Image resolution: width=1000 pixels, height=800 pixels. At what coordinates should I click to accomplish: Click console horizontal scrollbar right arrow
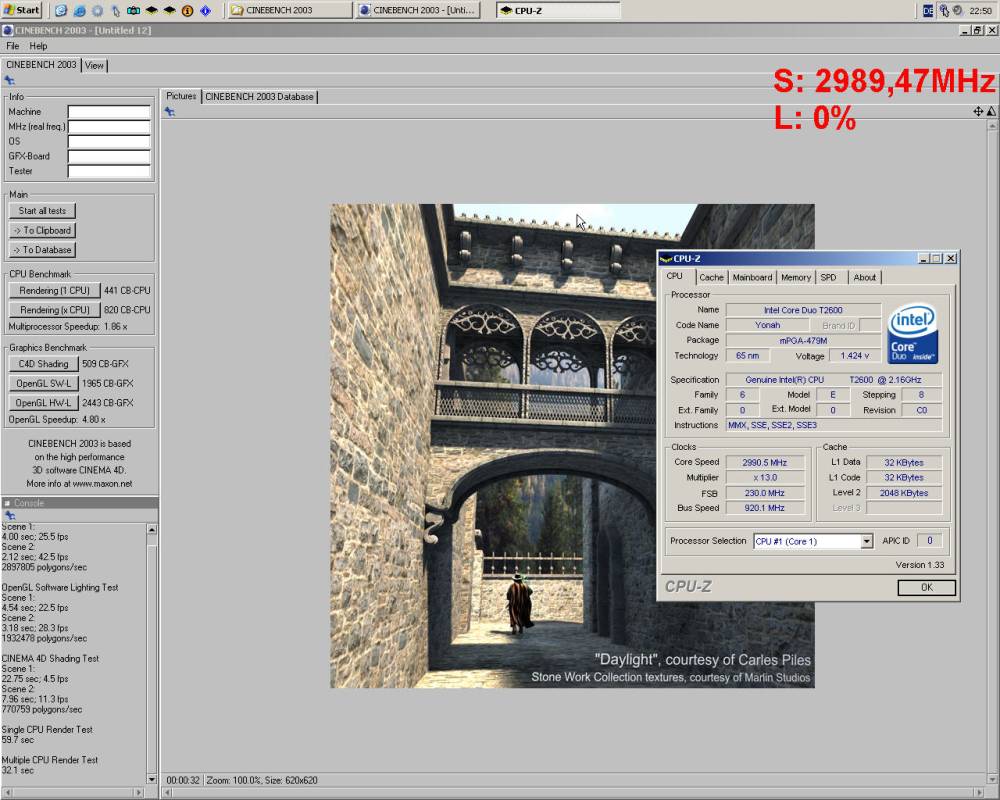[x=138, y=792]
